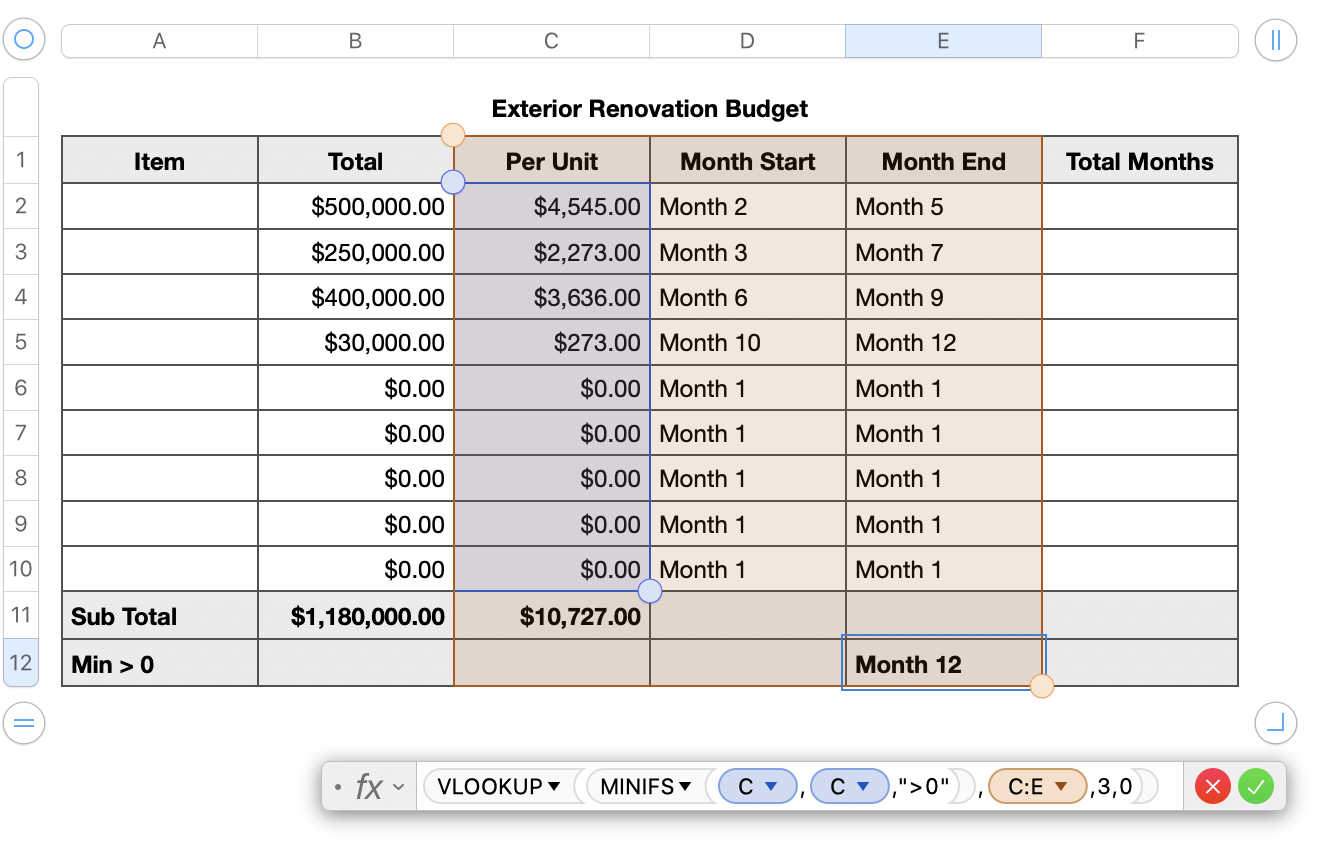Click the fx function browser icon
The height and width of the screenshot is (848, 1330).
(369, 787)
